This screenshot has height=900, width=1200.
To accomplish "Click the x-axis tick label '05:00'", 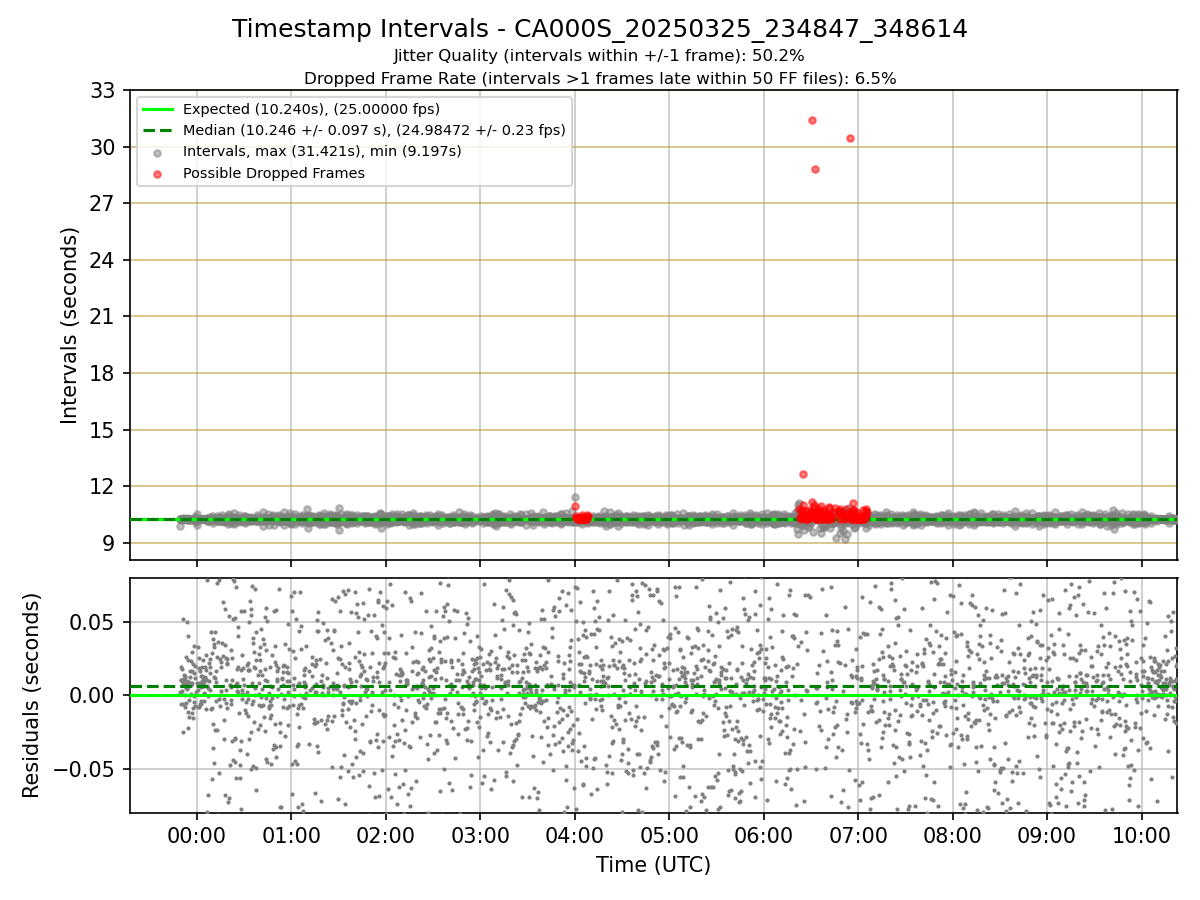I will tap(669, 835).
